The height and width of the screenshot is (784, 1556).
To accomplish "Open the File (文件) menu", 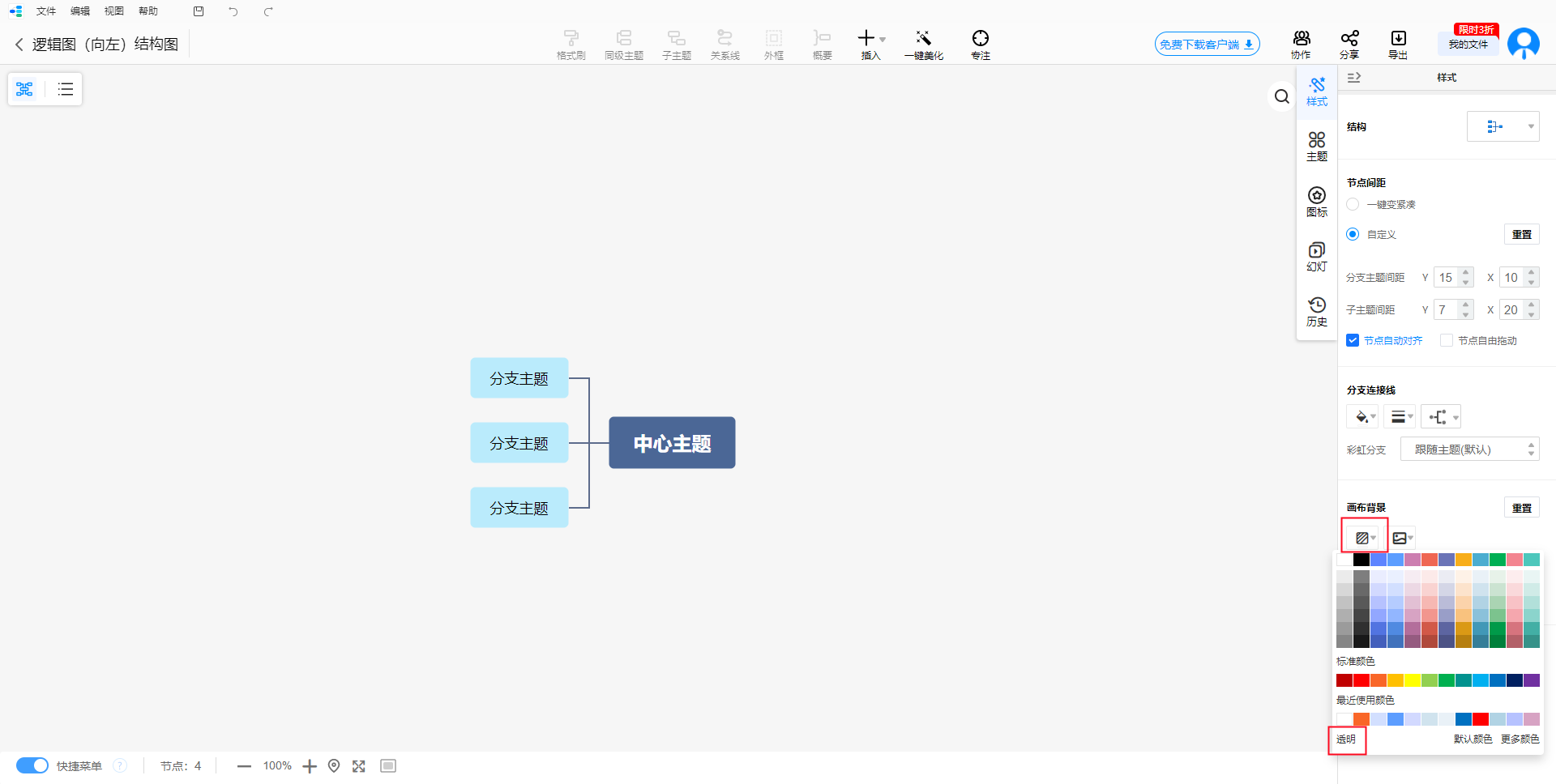I will click(46, 11).
